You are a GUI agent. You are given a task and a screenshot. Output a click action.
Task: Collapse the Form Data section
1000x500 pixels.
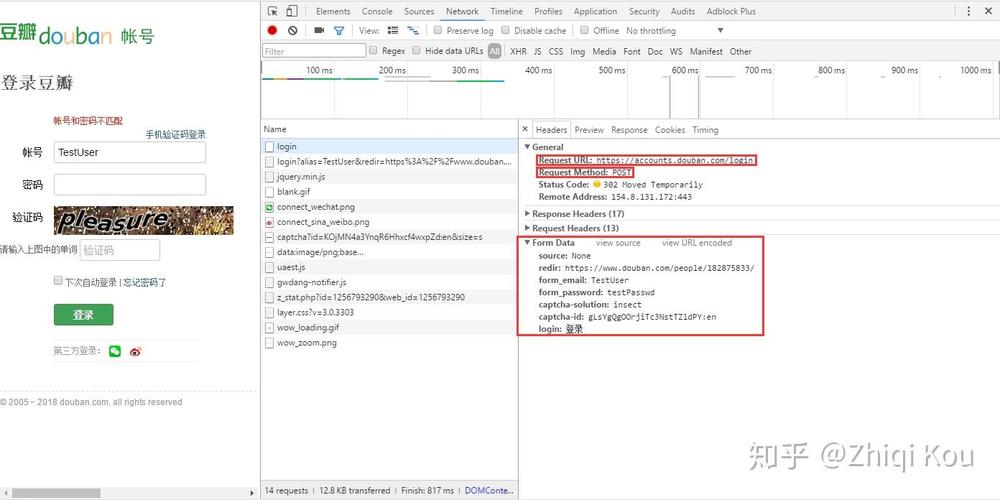528,243
